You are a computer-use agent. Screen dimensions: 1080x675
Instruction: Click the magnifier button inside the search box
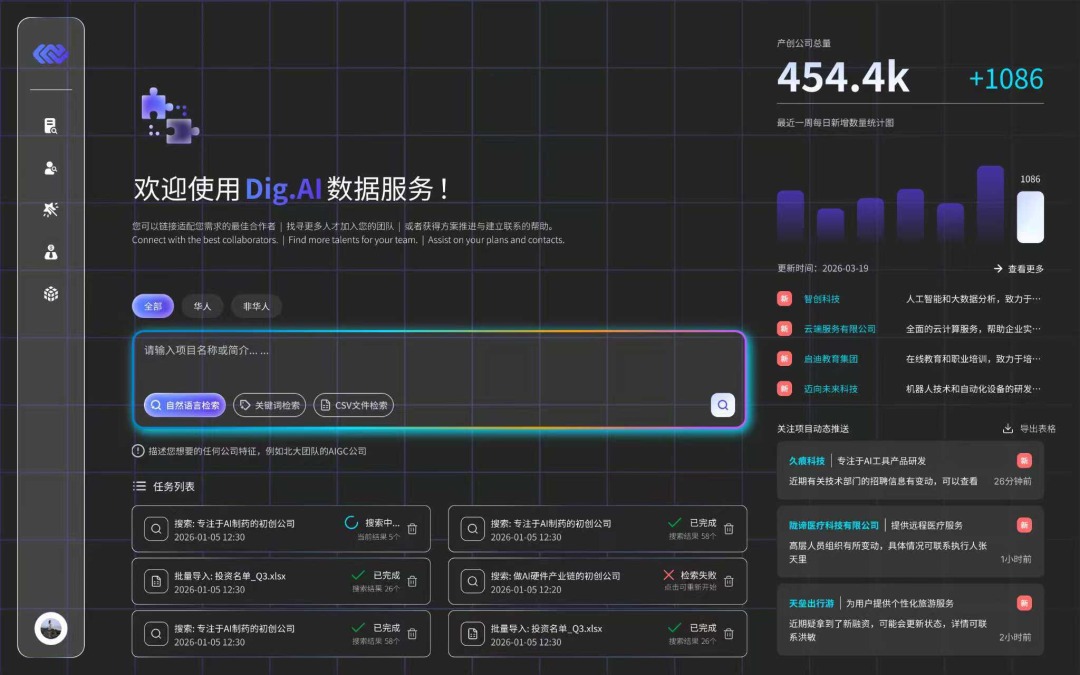(x=723, y=404)
